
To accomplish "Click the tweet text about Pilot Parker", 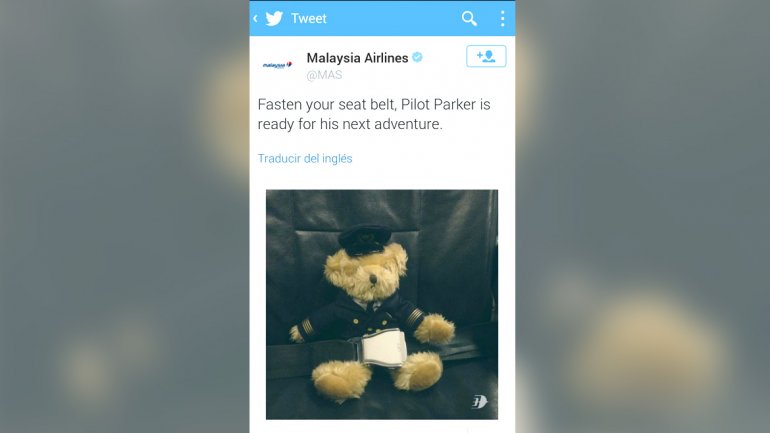I will (374, 114).
